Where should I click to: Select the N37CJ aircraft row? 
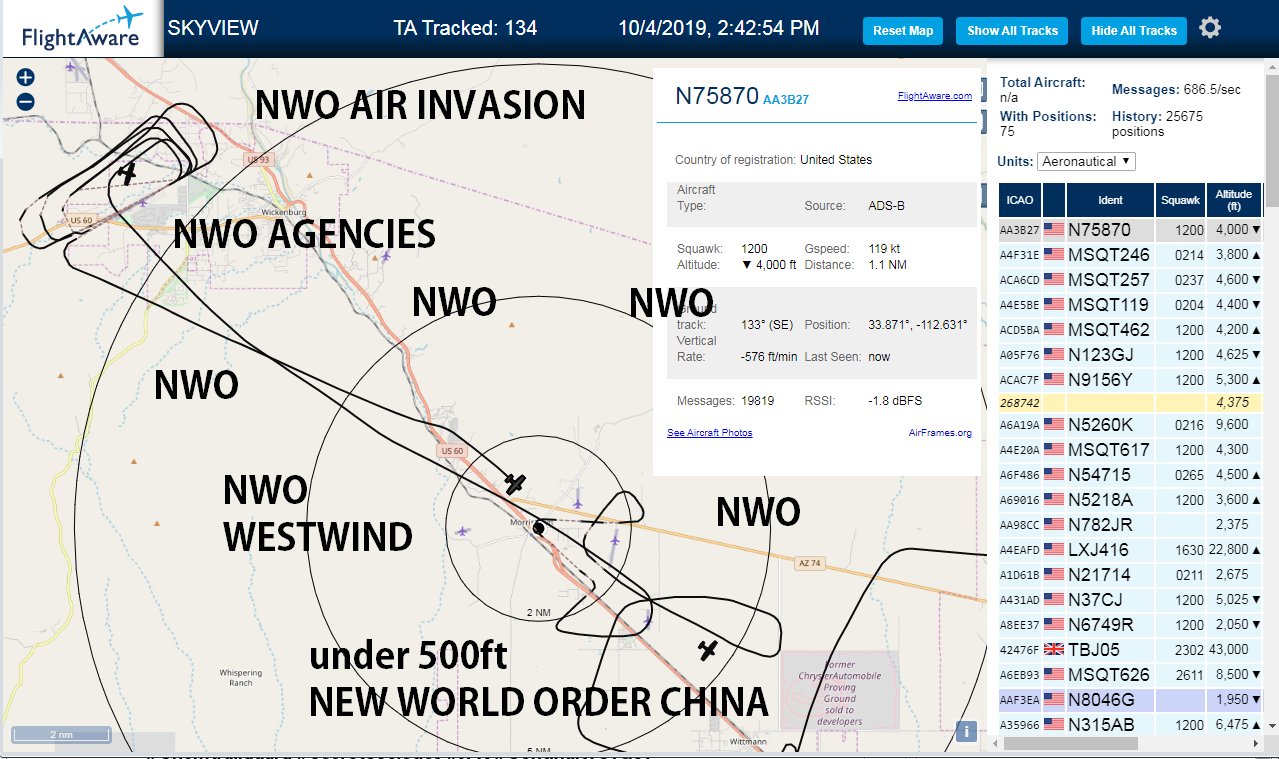(x=1130, y=600)
